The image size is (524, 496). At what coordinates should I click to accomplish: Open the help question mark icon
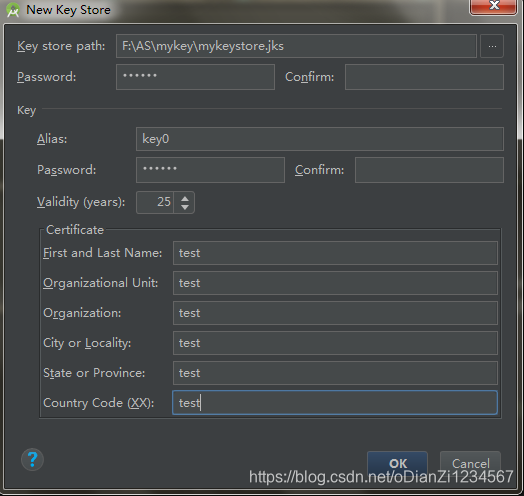[x=32, y=460]
